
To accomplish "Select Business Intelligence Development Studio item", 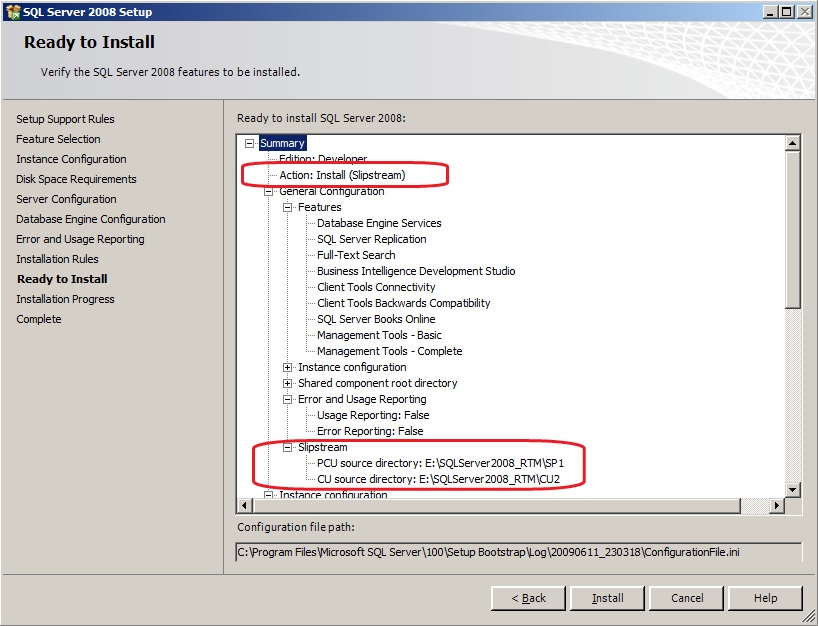I will coord(416,271).
